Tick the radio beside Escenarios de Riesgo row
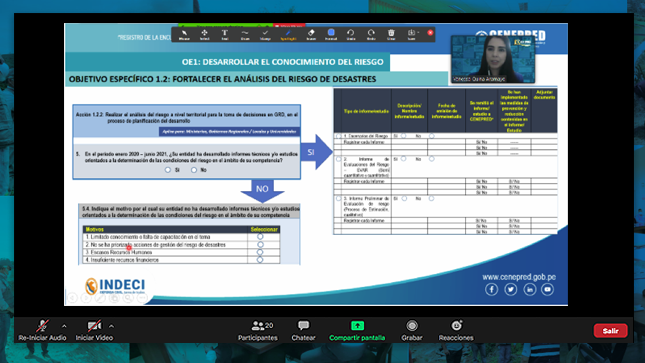645x363 pixels. 338,136
